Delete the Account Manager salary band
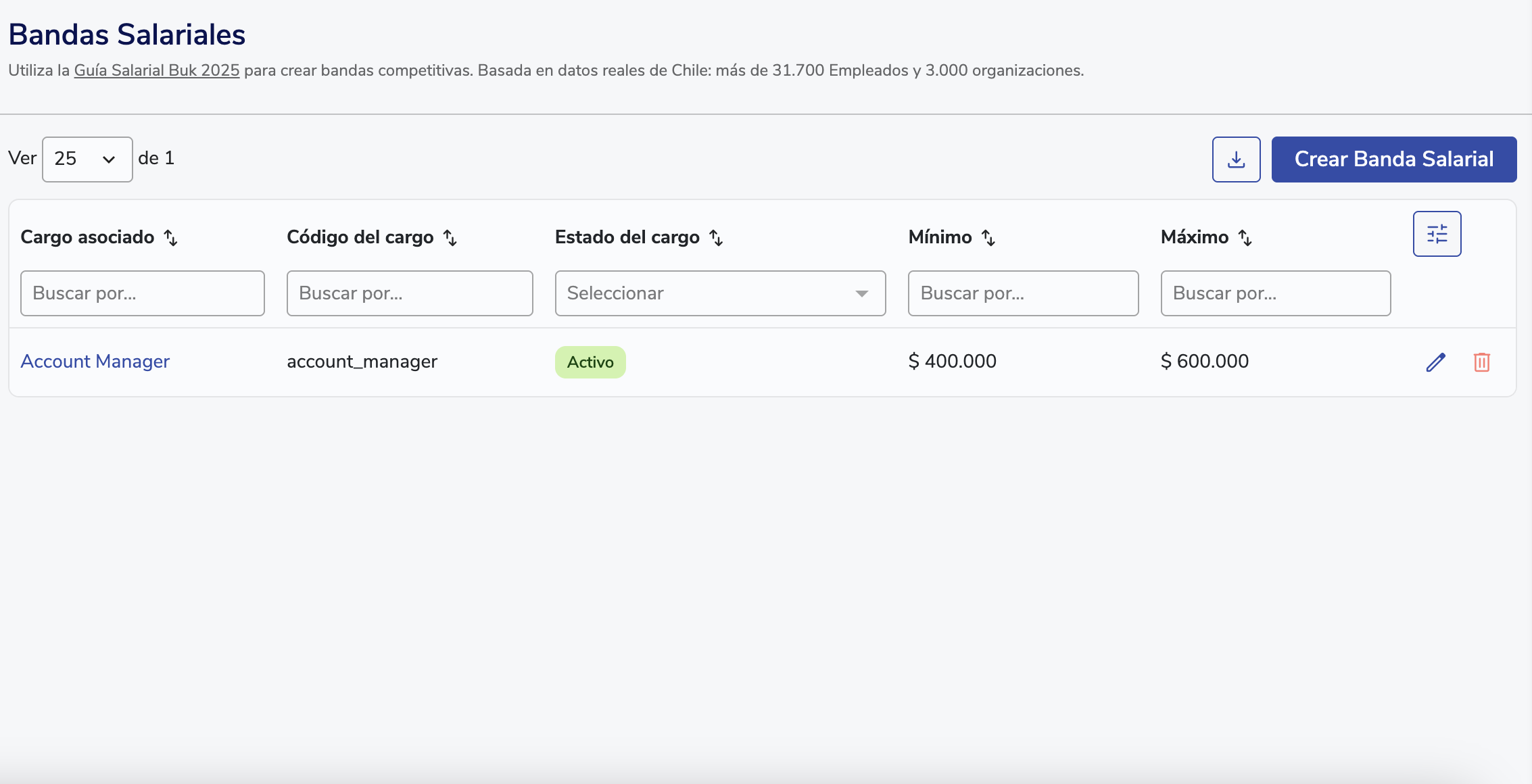This screenshot has width=1532, height=784. click(1481, 362)
